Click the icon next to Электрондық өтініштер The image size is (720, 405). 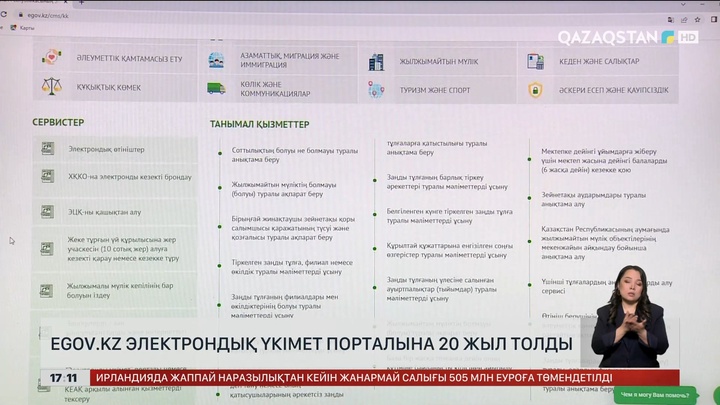point(47,148)
